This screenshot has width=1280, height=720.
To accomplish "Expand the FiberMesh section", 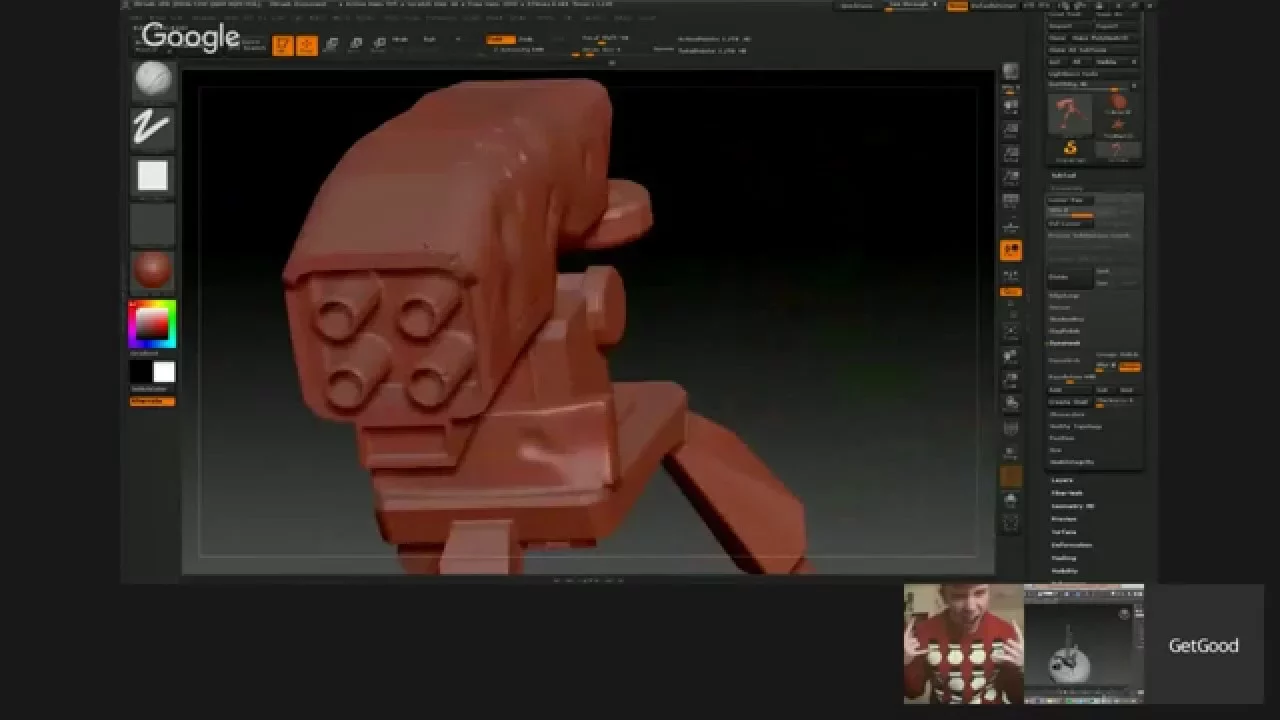I will [1067, 493].
